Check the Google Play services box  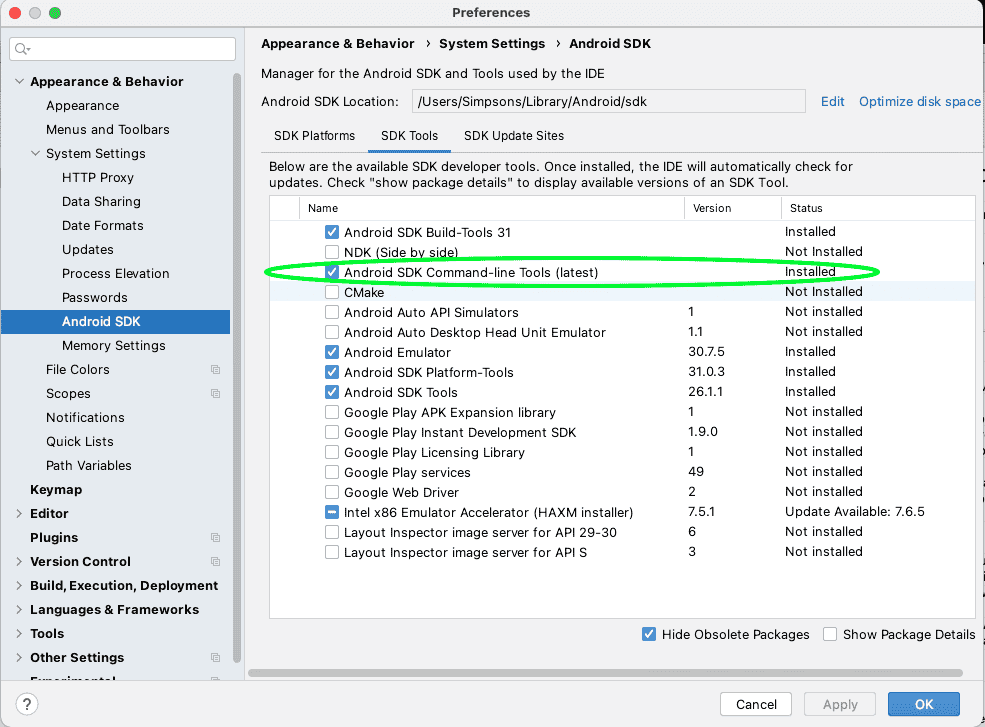(x=332, y=472)
